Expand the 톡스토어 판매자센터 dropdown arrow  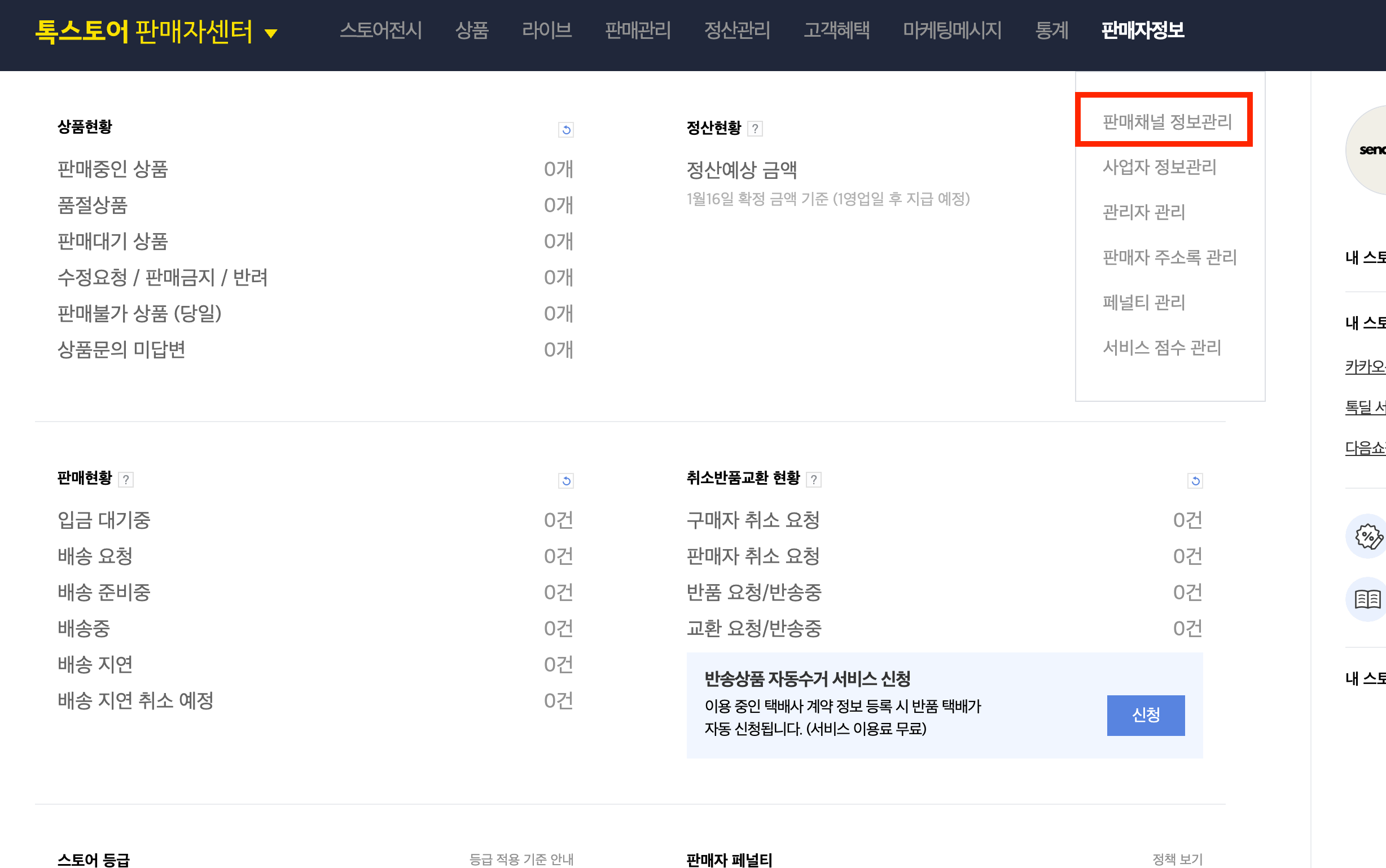point(271,33)
